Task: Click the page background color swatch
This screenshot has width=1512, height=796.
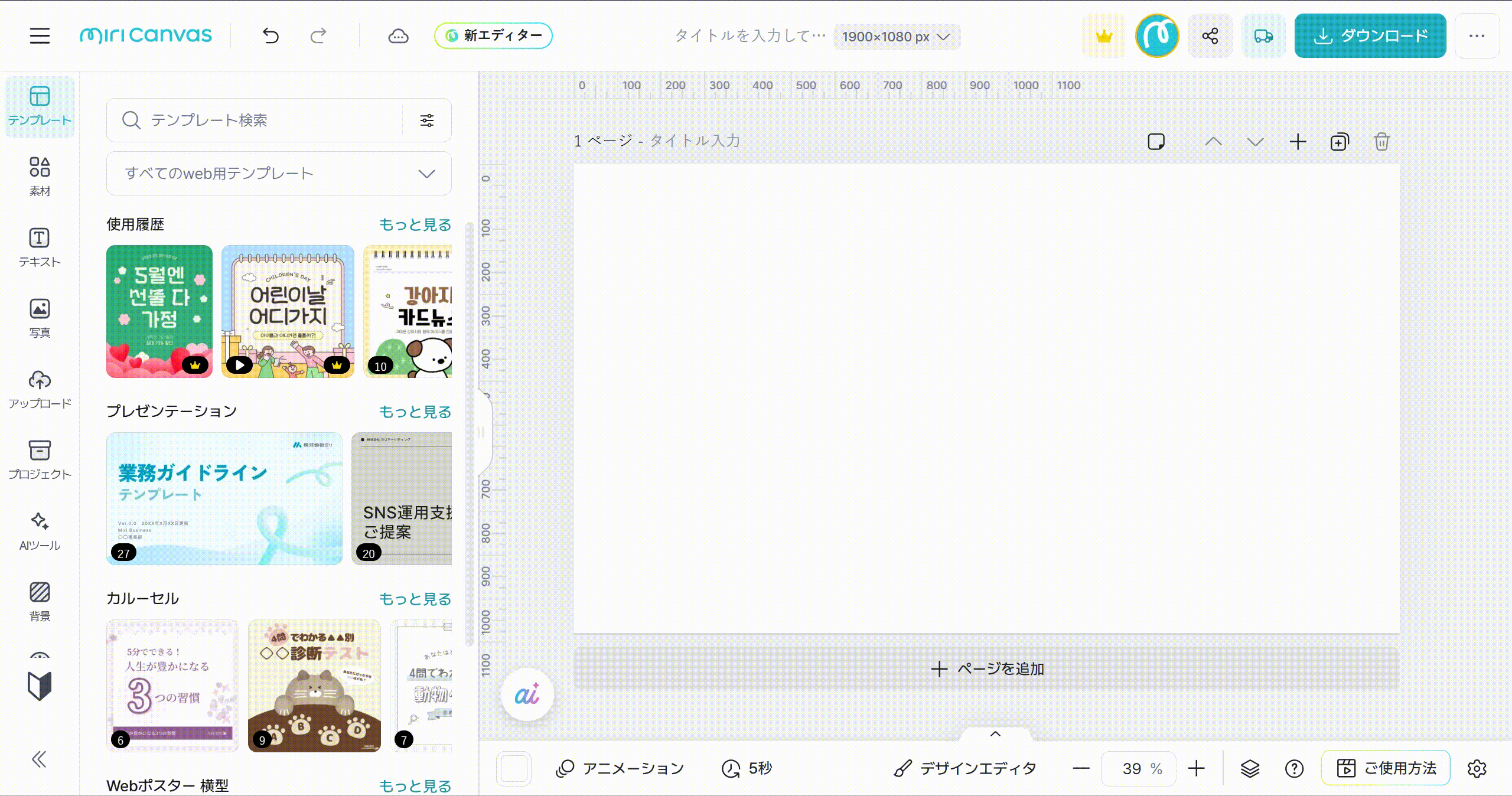Action: tap(513, 768)
